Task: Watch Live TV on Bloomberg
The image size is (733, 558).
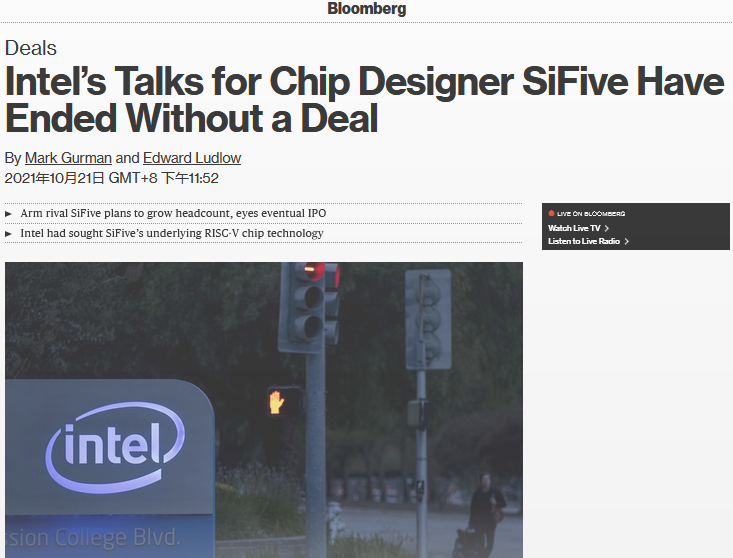Action: 574,228
